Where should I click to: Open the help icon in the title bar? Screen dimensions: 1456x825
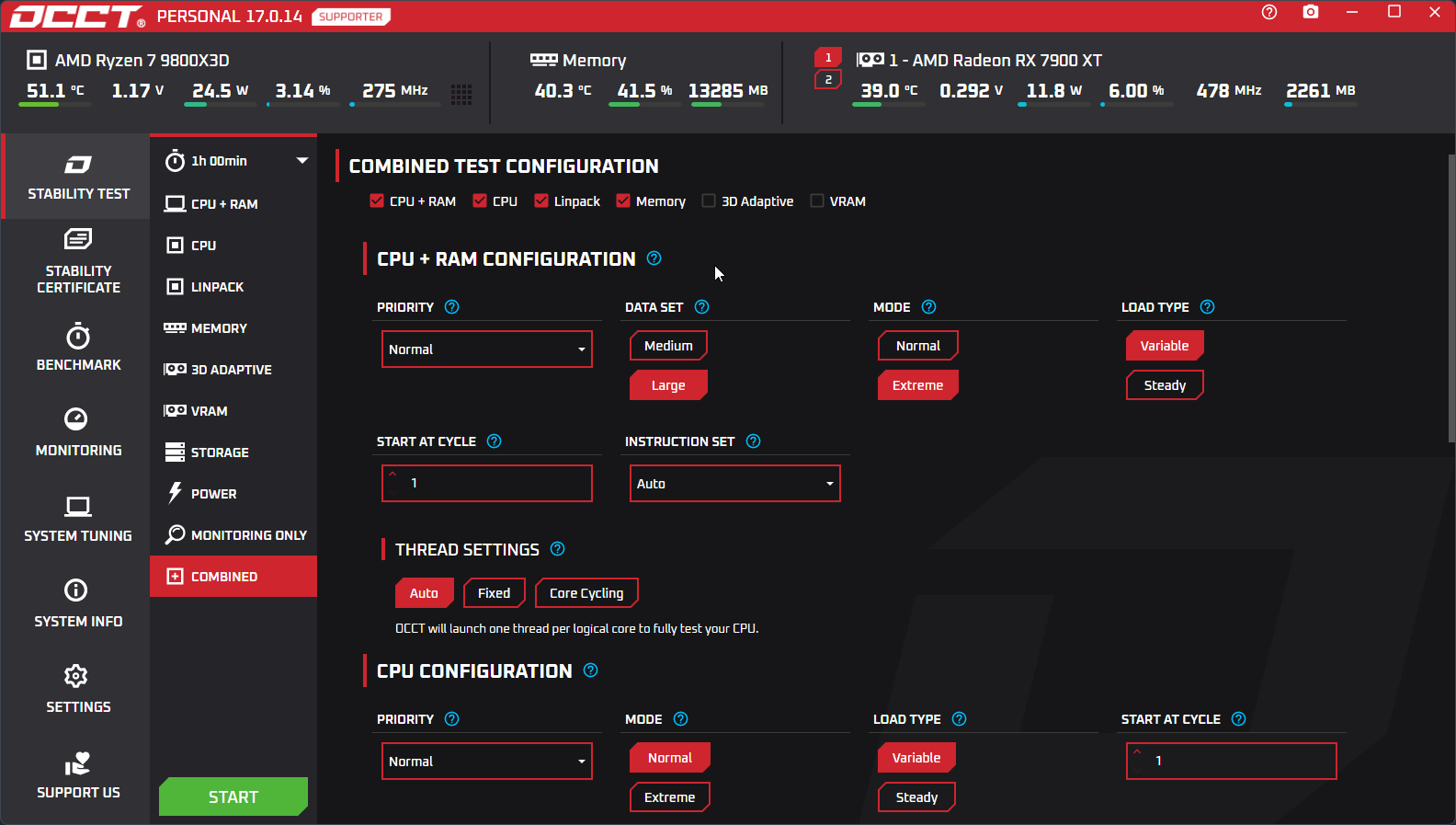[1269, 12]
